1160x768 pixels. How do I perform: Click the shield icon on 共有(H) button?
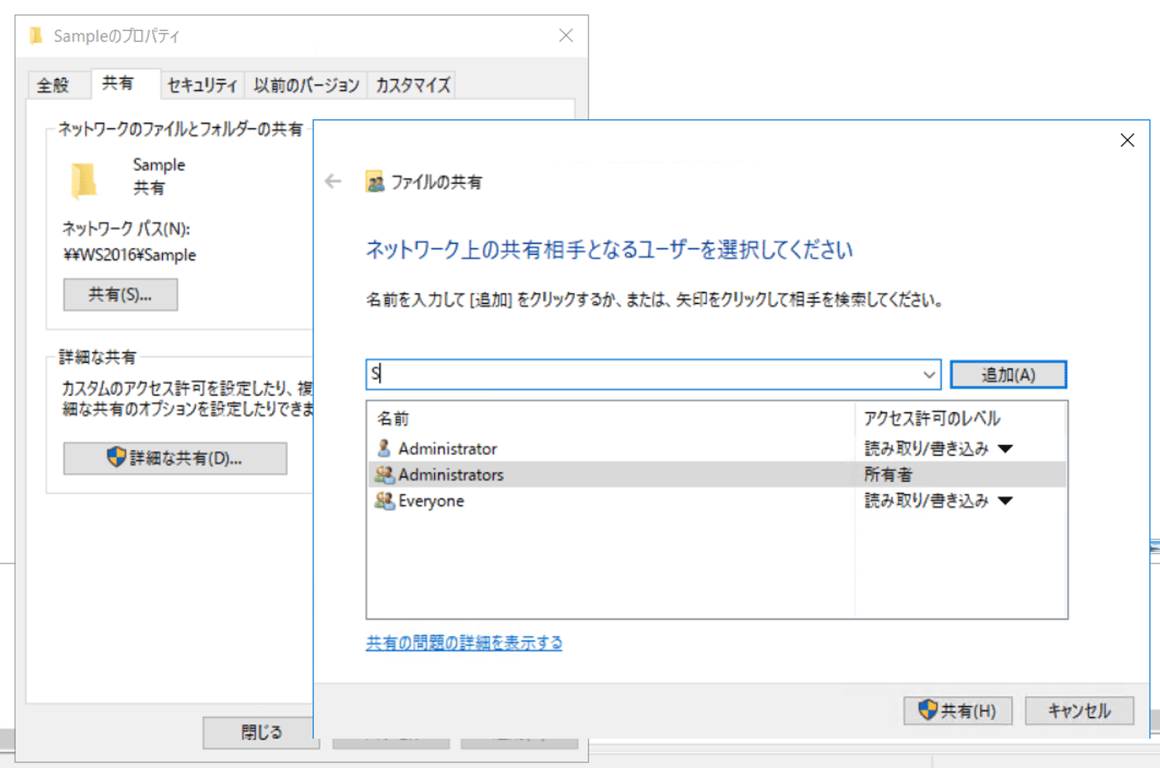(x=928, y=710)
